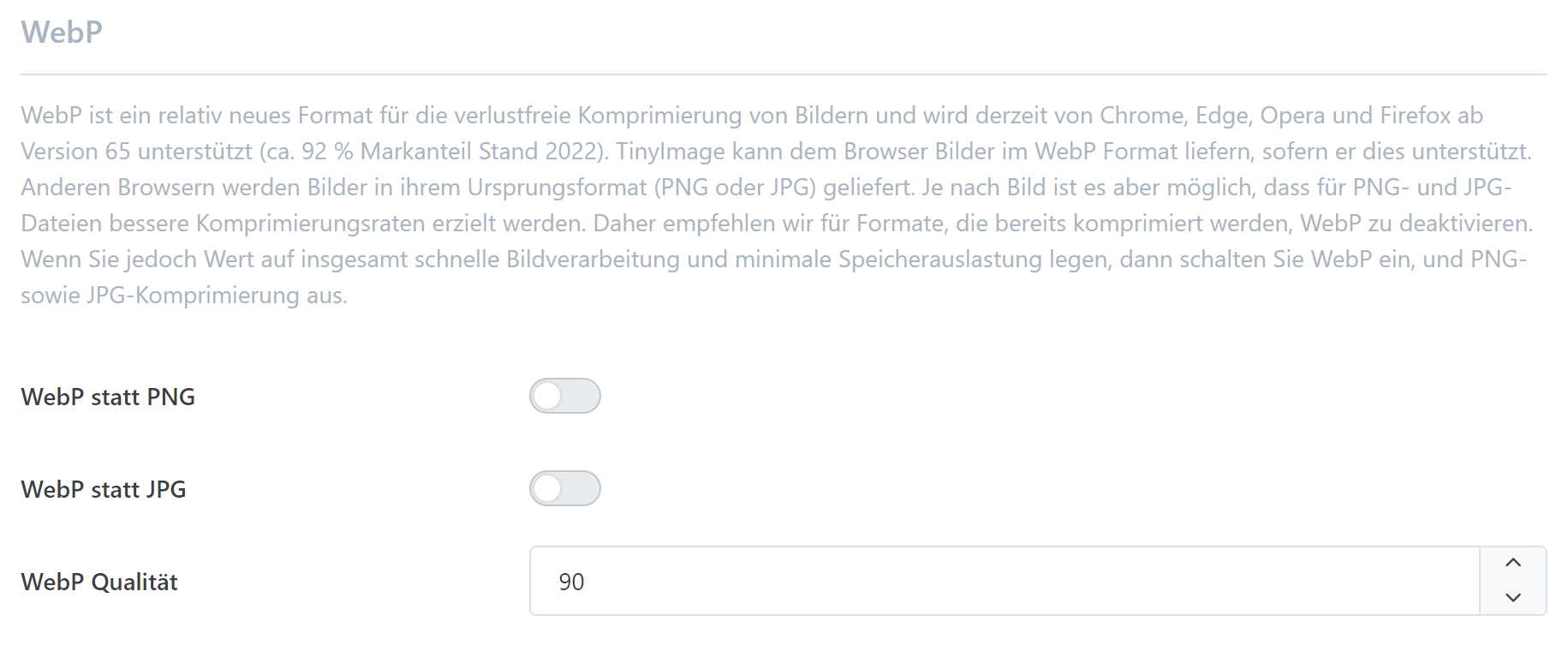Screen dimensions: 1568x669
Task: Turn on WebP statt JPG toggle
Action: [x=564, y=489]
